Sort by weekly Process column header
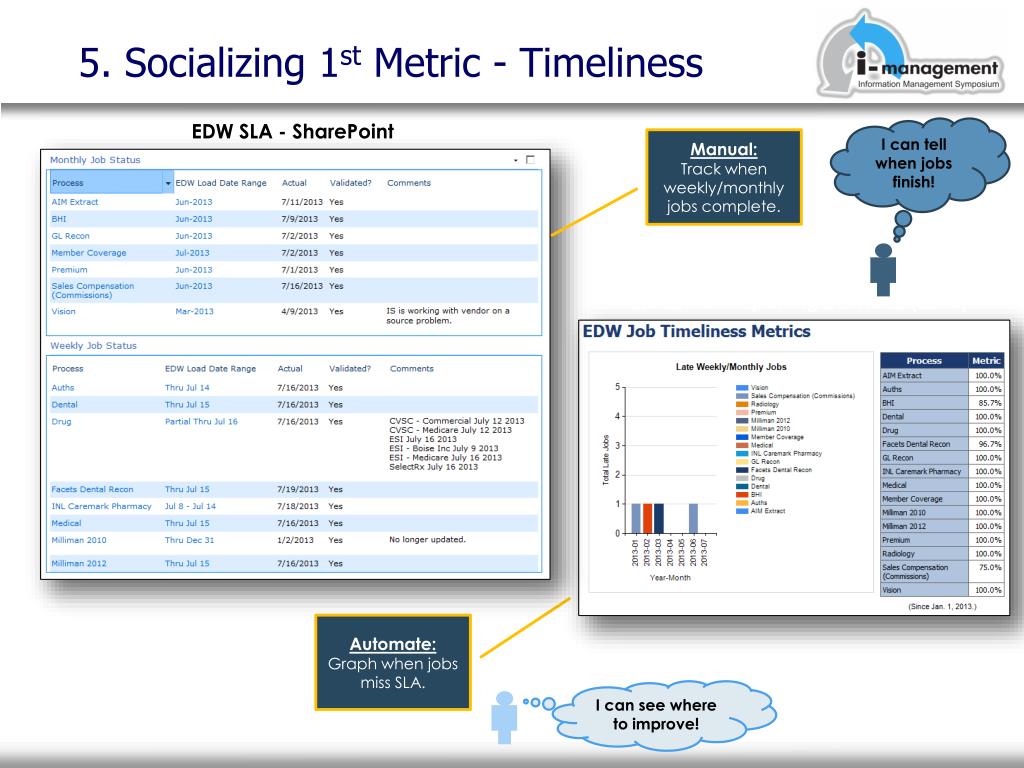The height and width of the screenshot is (768, 1024). [x=68, y=369]
